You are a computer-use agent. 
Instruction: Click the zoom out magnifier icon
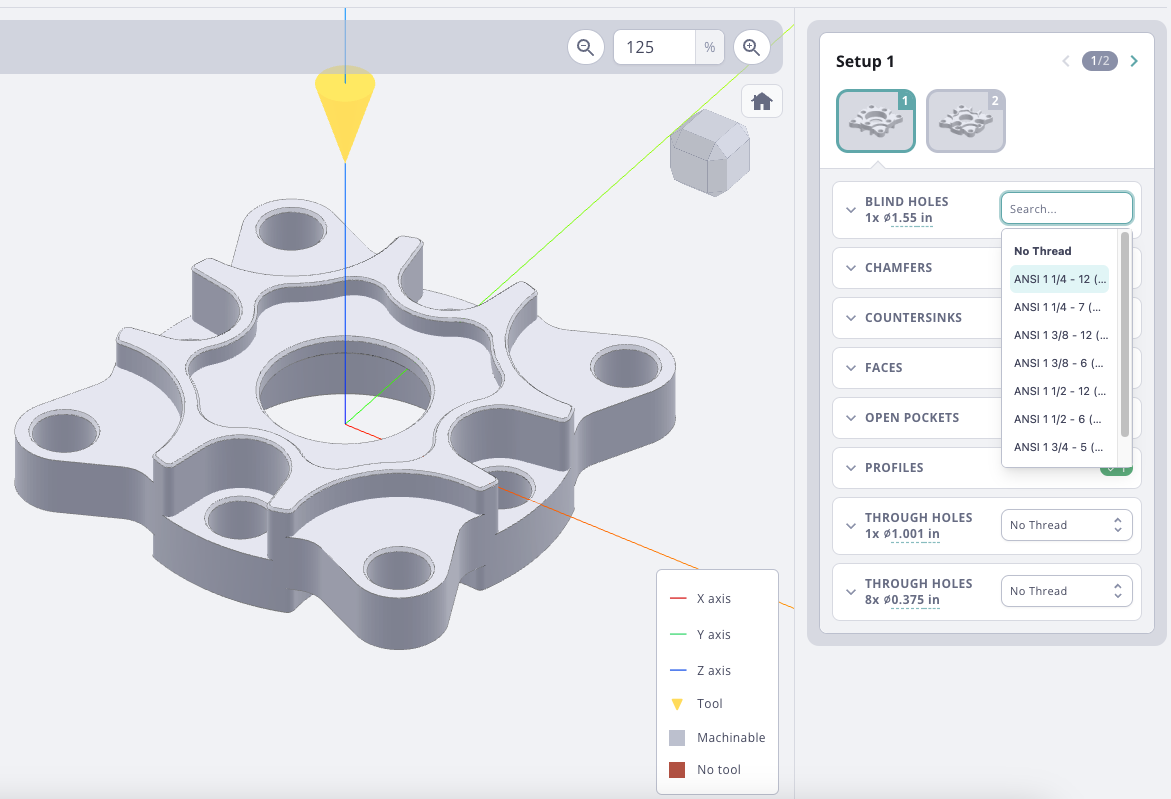click(x=585, y=46)
